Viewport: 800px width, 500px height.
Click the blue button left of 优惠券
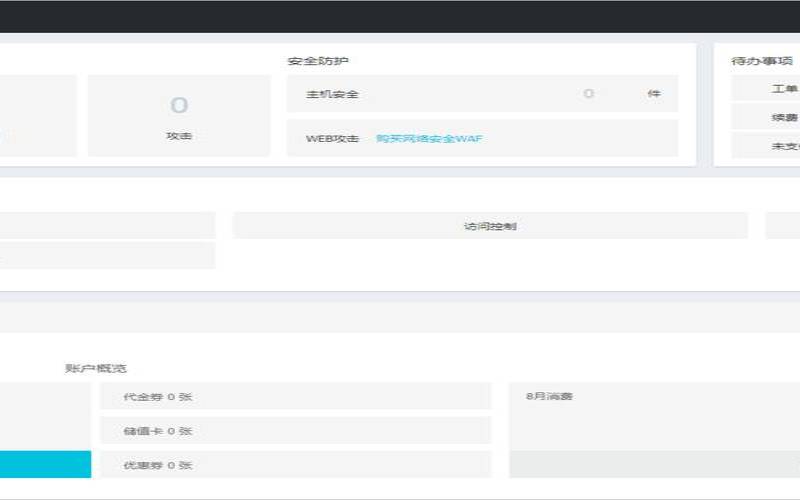[45, 464]
